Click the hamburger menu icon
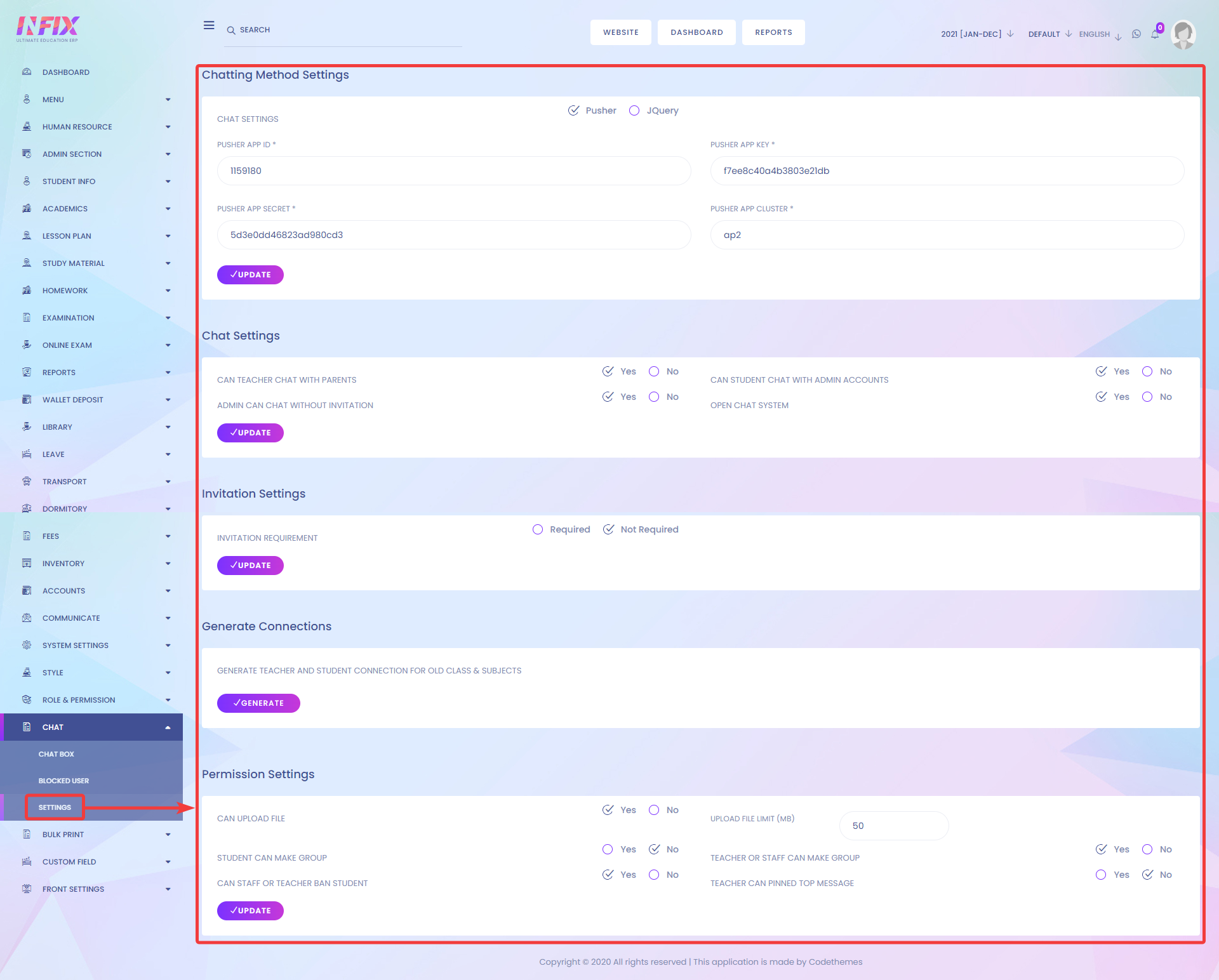Screen dimensions: 1219x980 point(209,25)
